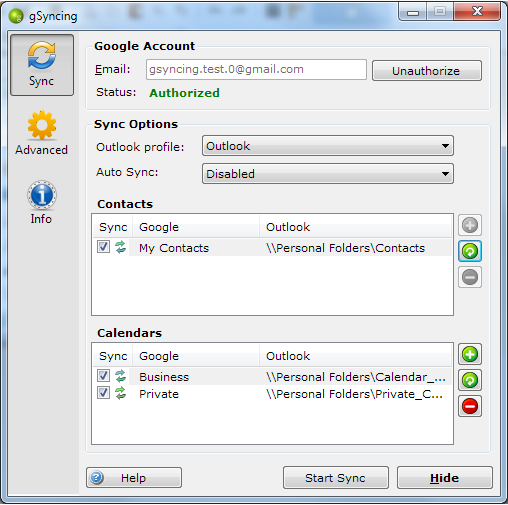Click the Email address input field
Viewport: 508px width, 505px height.
(256, 70)
